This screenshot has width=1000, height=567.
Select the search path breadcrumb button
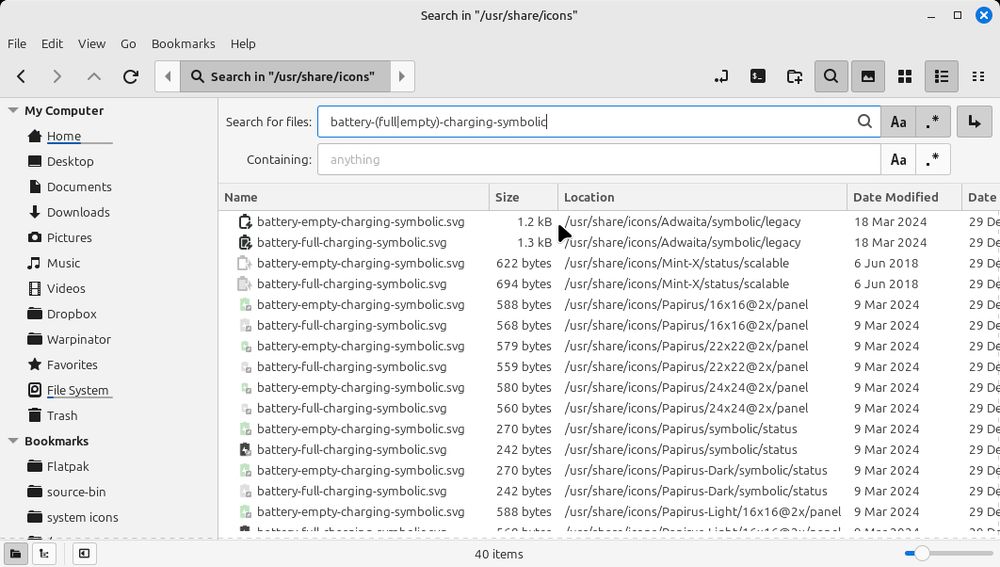pyautogui.click(x=285, y=77)
